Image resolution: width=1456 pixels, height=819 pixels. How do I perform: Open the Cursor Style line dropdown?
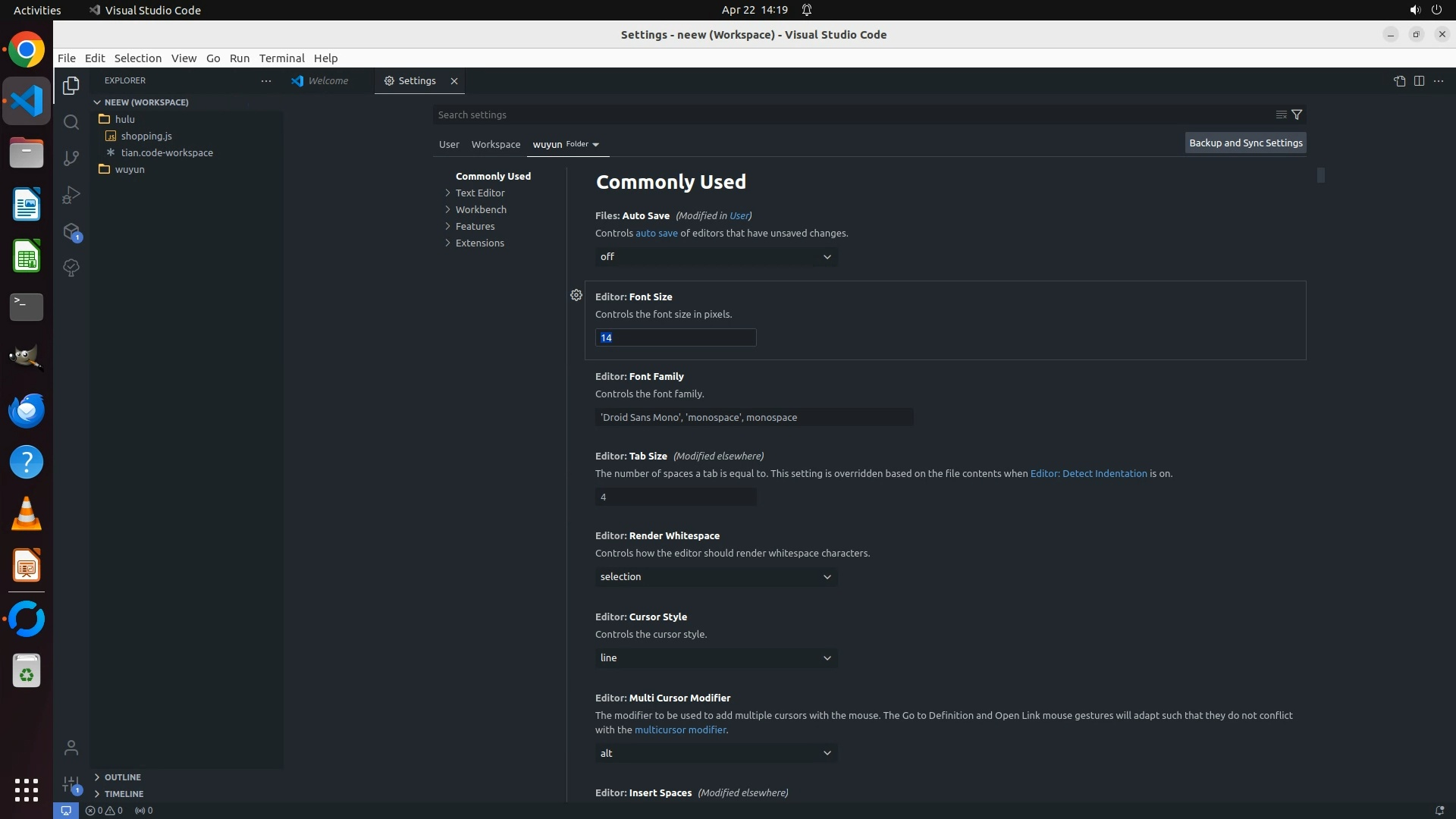(716, 658)
